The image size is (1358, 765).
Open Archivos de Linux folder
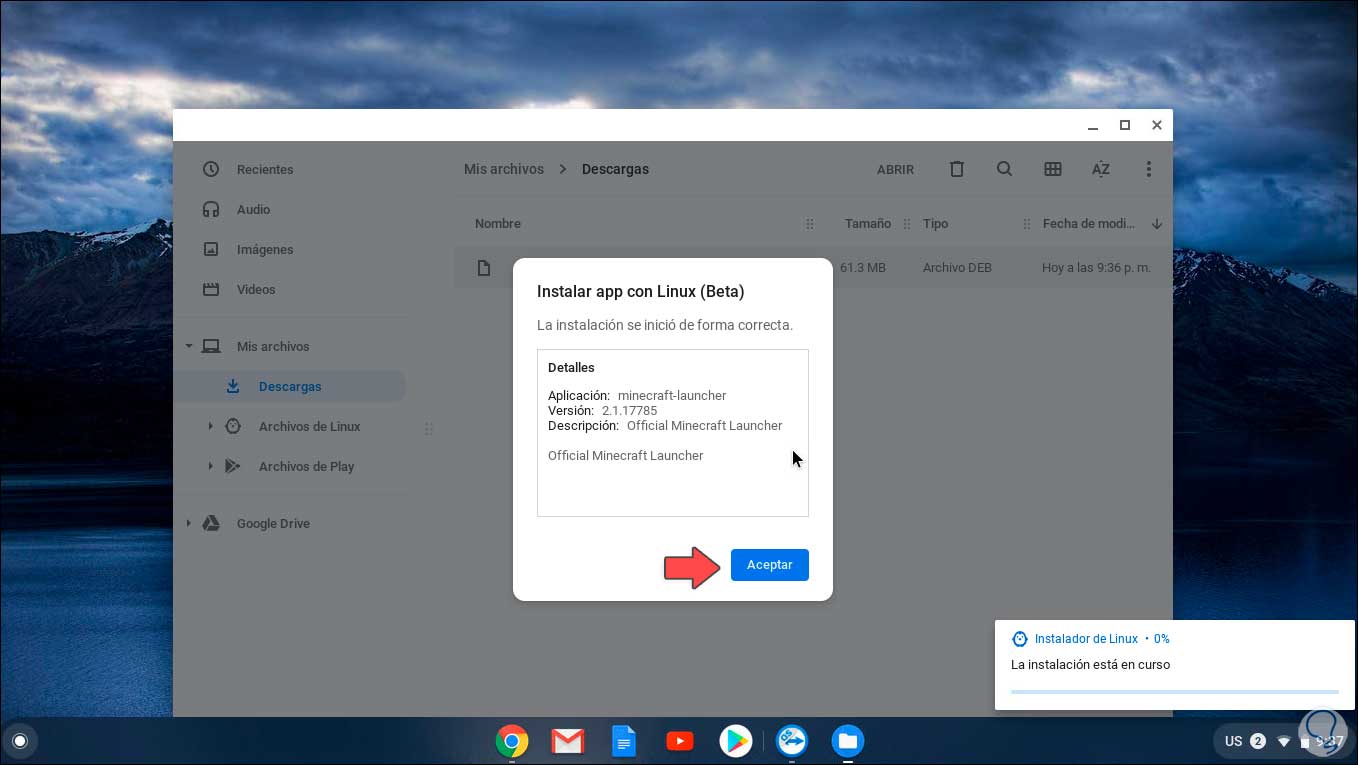tap(309, 426)
